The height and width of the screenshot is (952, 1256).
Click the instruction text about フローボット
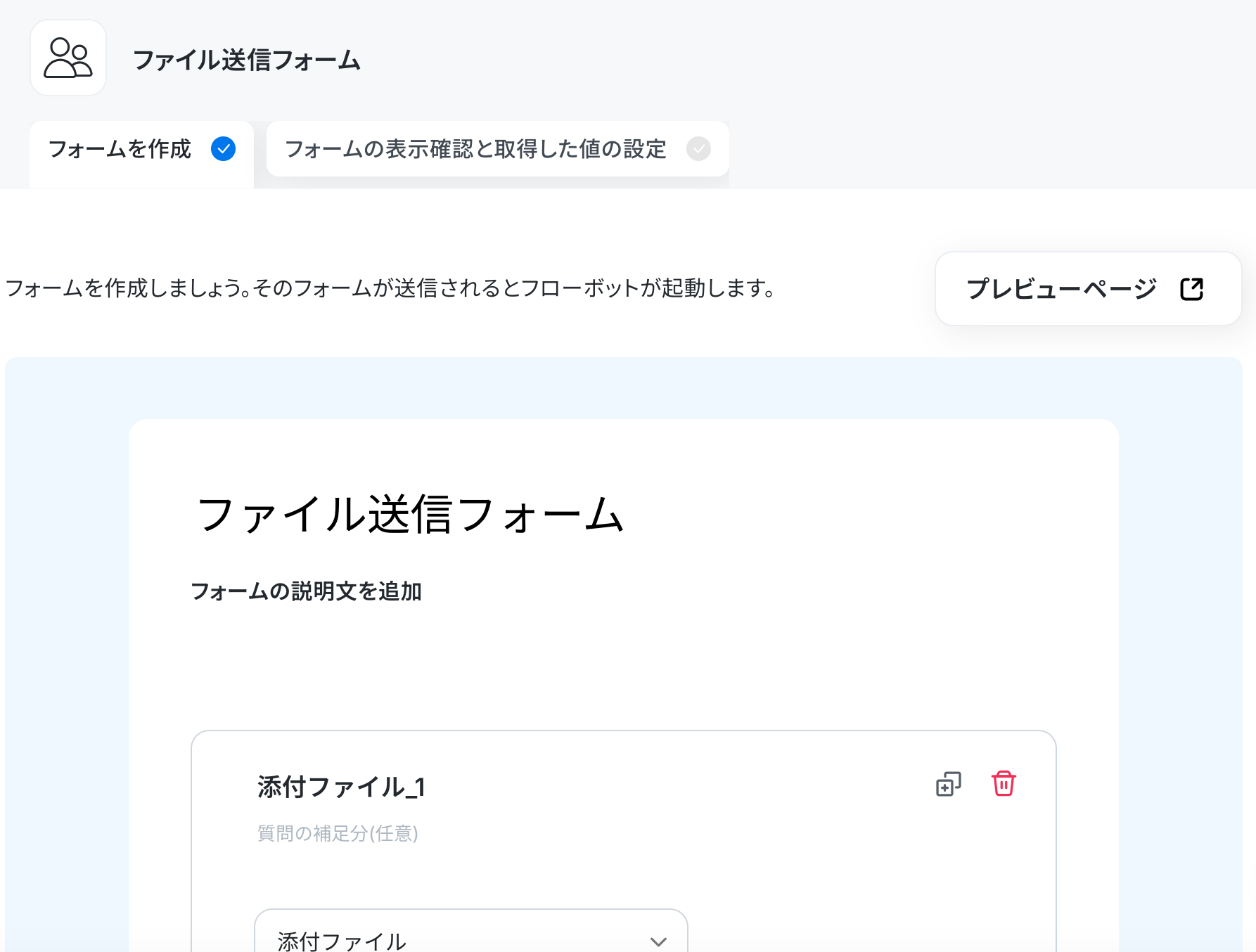click(390, 288)
